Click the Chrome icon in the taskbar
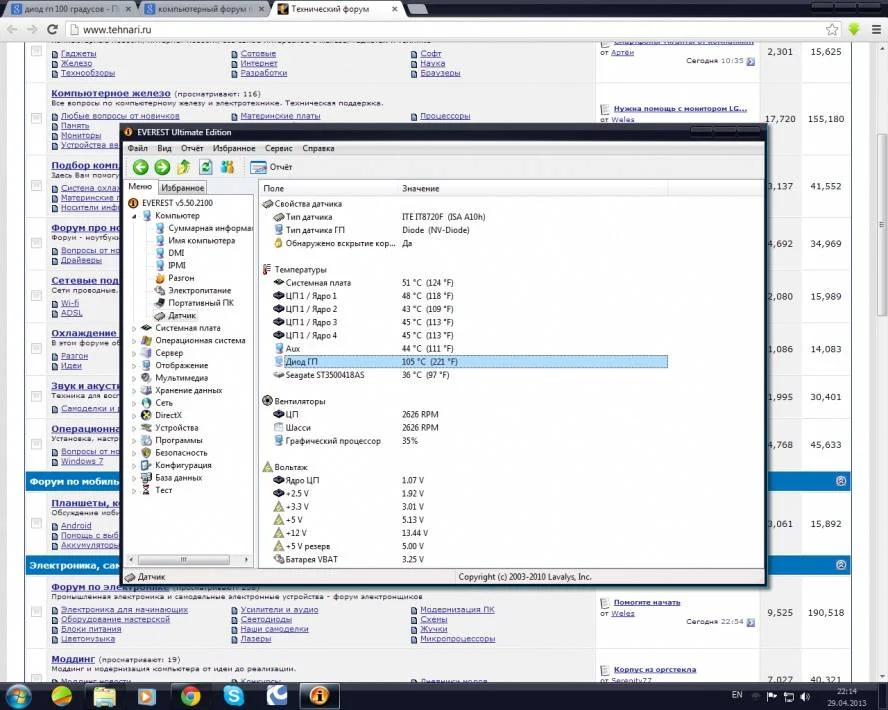 click(190, 694)
